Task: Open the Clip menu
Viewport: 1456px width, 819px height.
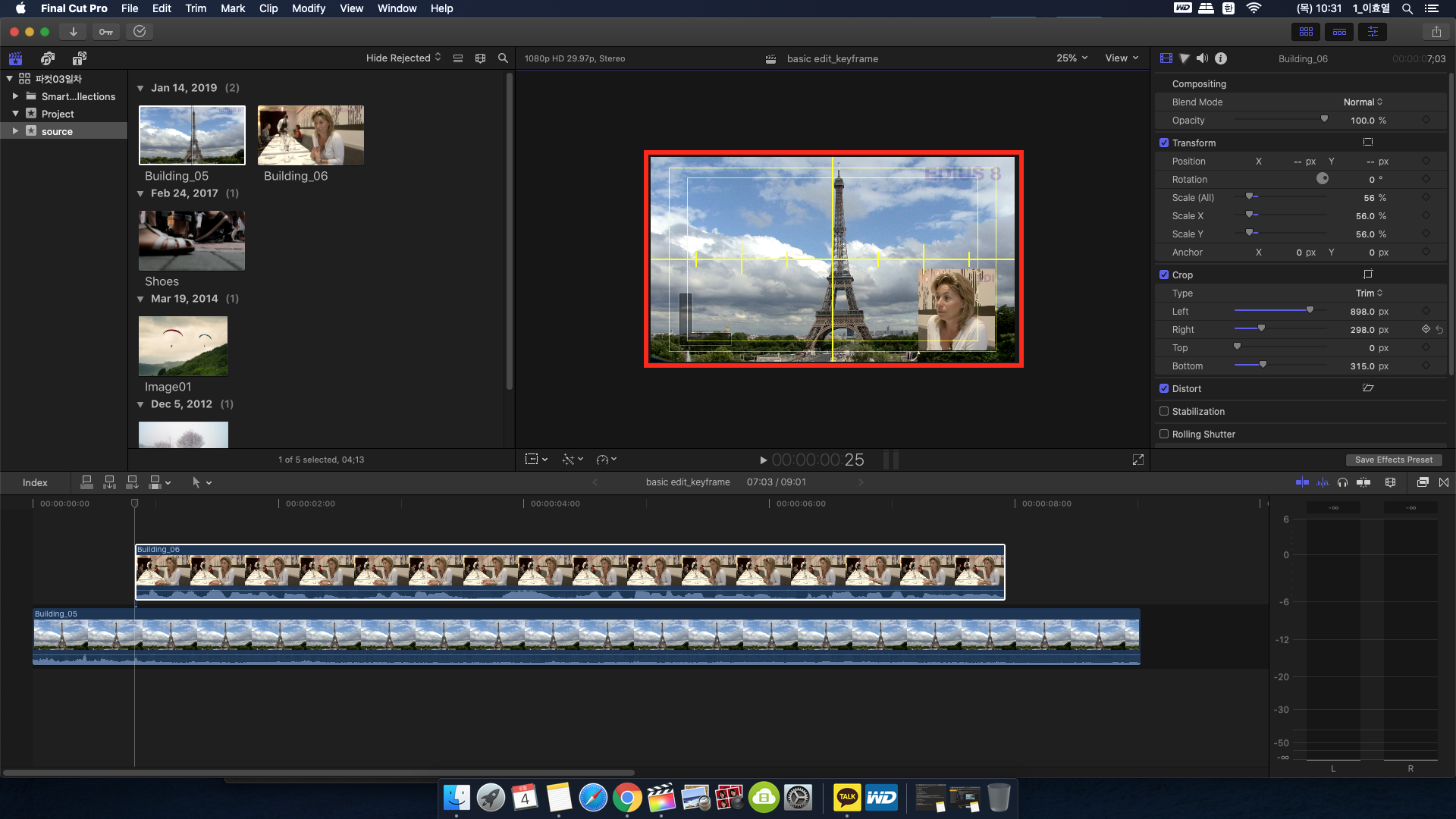Action: 268,8
